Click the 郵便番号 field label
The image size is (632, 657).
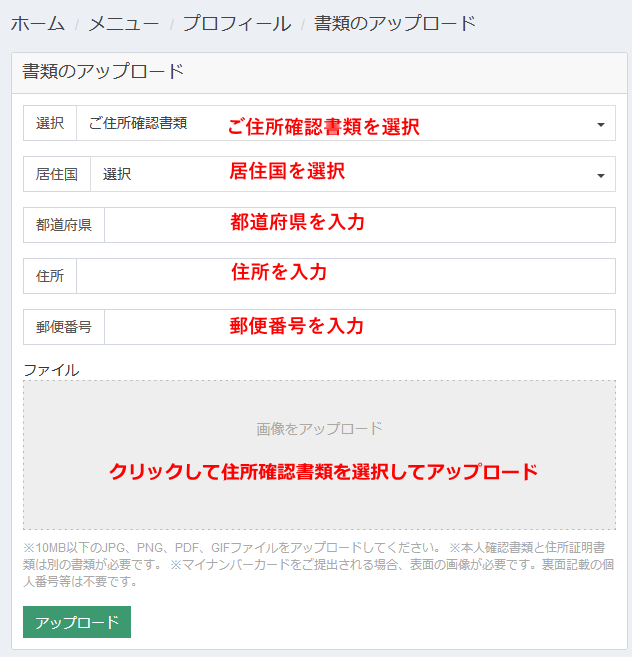(x=64, y=327)
